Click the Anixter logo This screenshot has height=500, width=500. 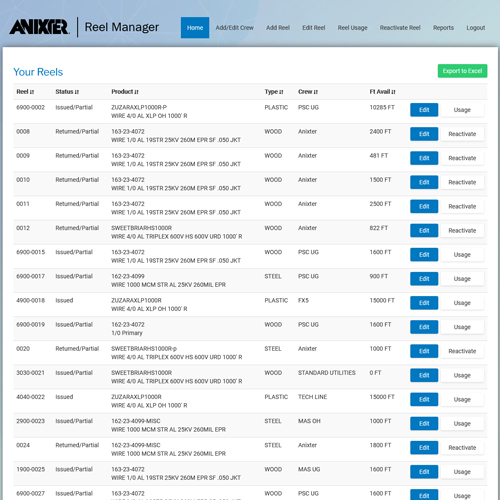(40, 27)
